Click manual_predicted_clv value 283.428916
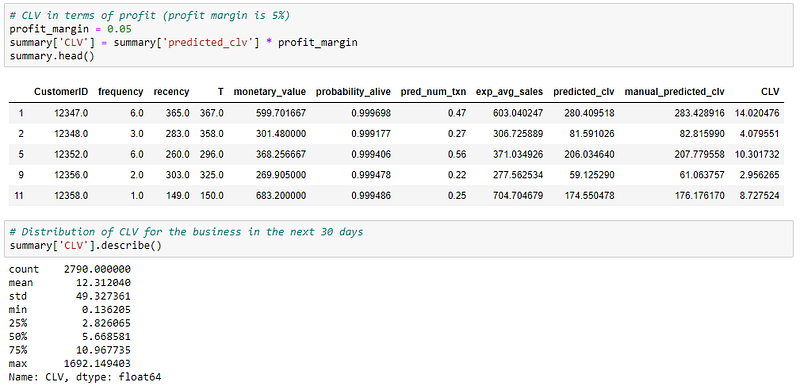The width and height of the screenshot is (800, 389). (699, 113)
